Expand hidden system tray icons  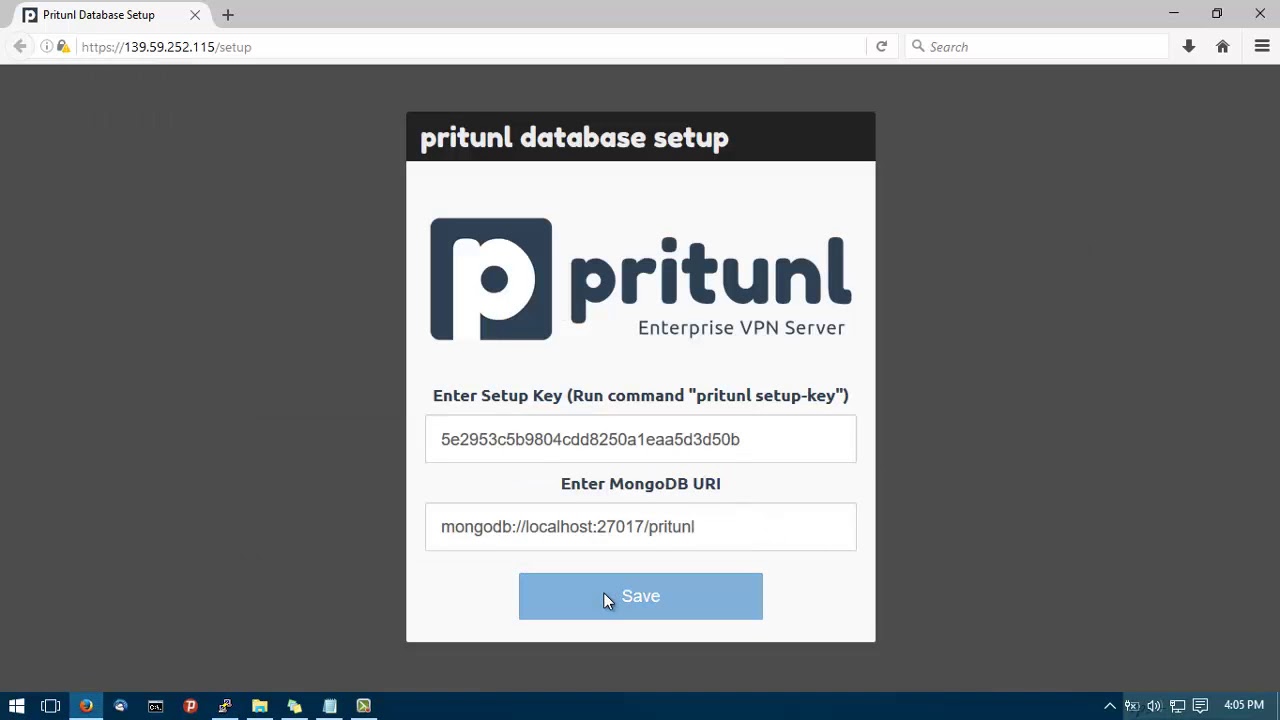coord(1110,706)
